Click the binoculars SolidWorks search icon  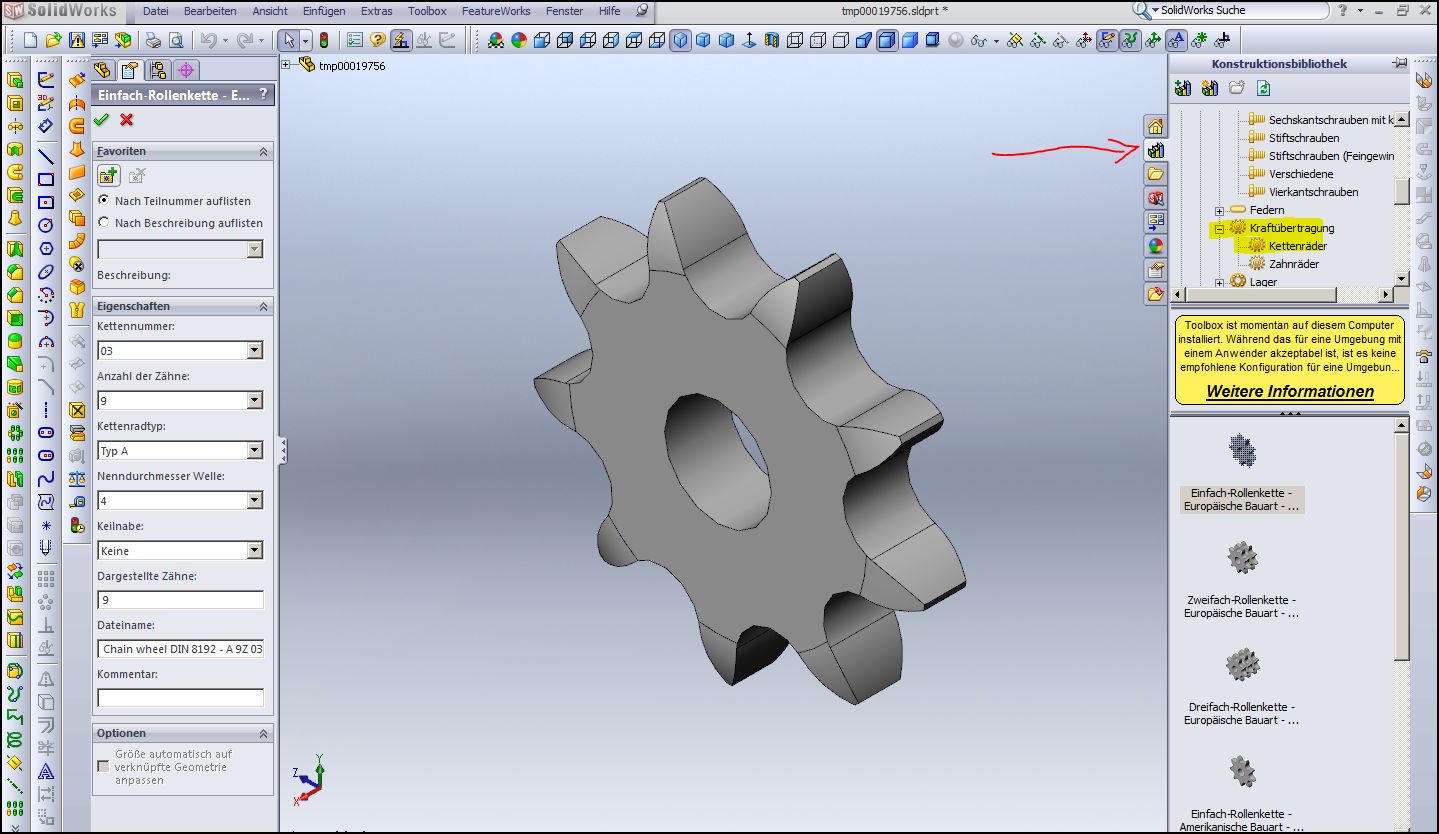click(x=1141, y=10)
